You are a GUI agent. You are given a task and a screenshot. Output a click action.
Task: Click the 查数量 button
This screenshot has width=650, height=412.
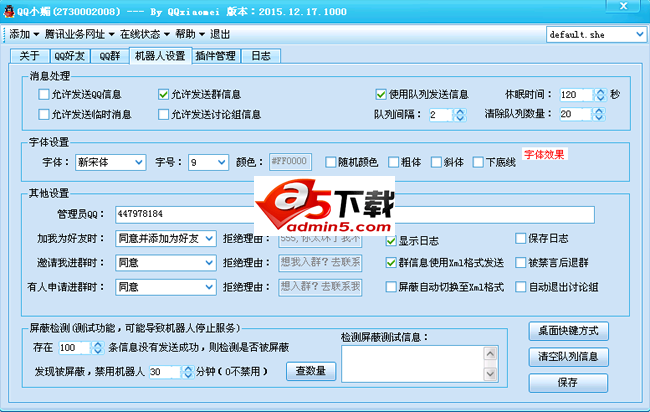tap(310, 371)
